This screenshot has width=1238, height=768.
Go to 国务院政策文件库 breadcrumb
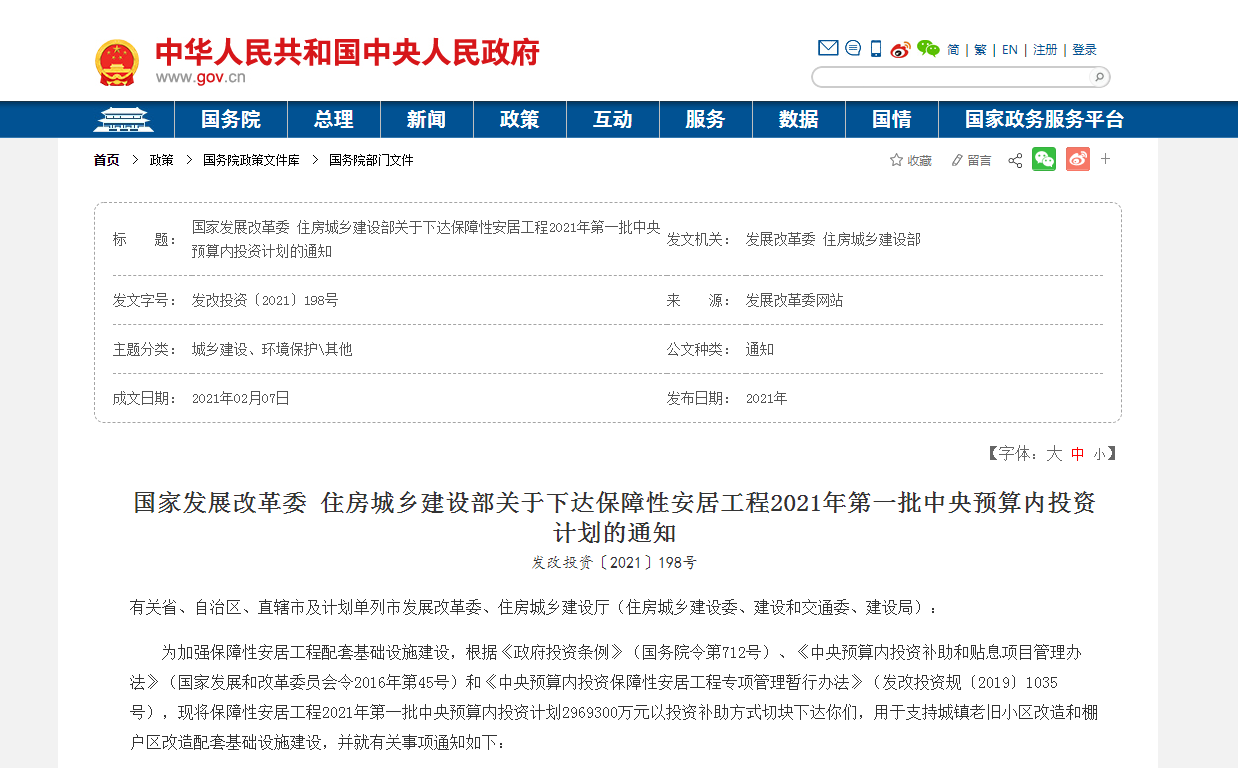251,160
